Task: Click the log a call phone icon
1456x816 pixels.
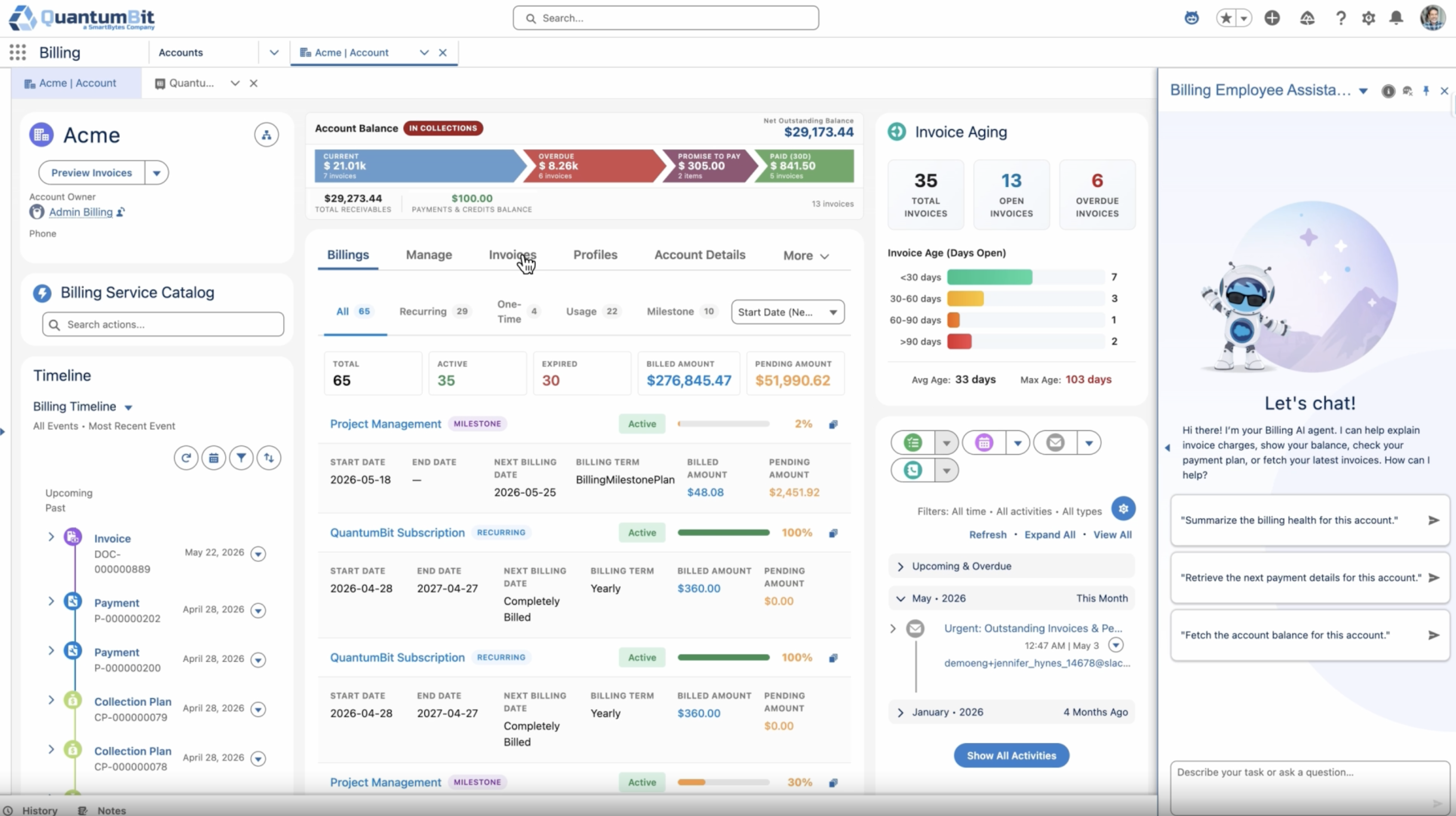Action: 913,471
